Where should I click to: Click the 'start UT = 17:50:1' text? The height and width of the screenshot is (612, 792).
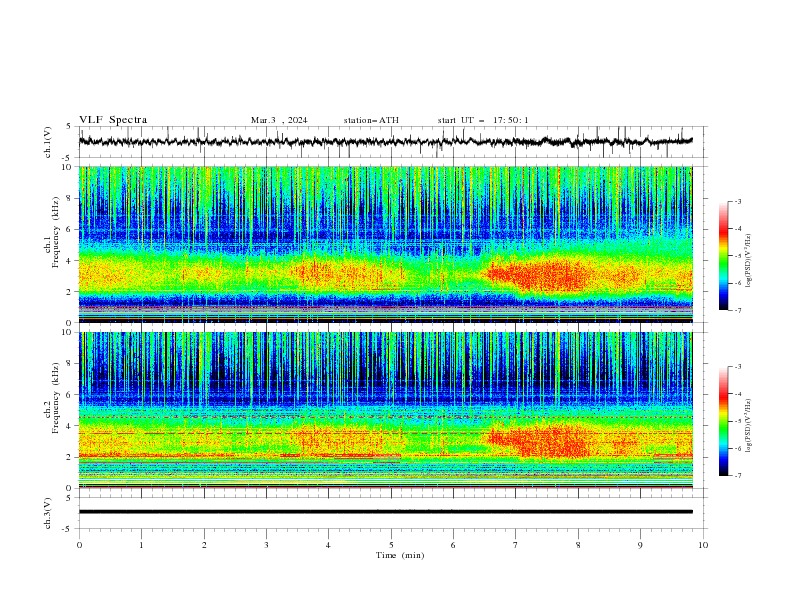click(482, 120)
